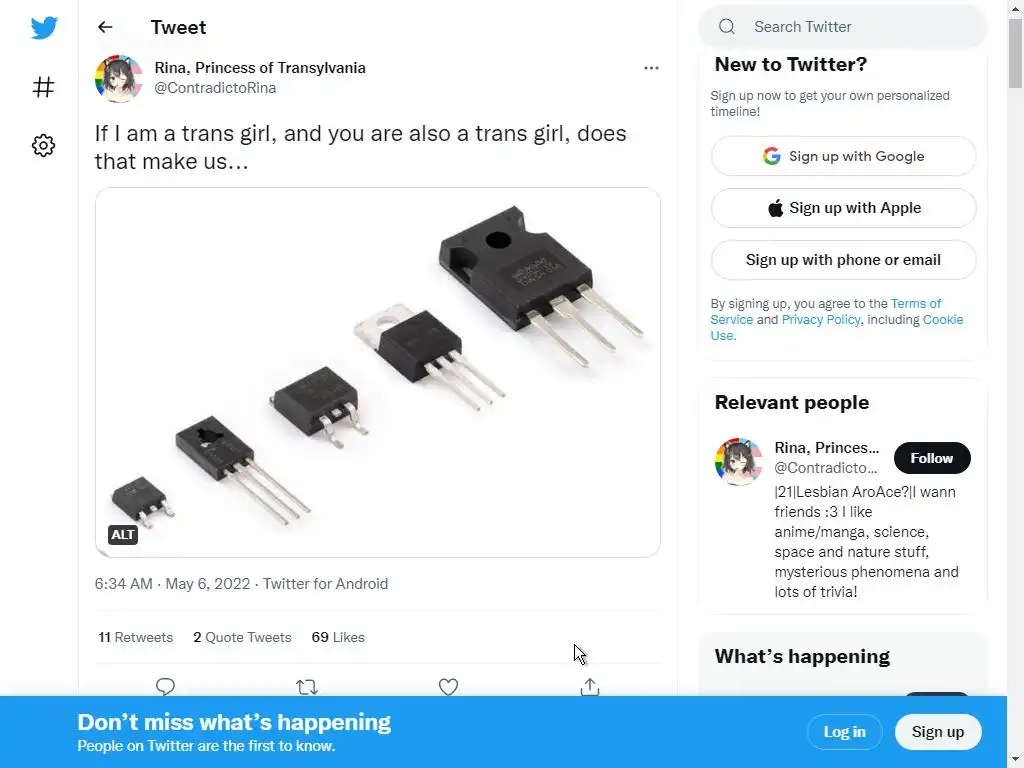Click the Twitter bird logo
1024x768 pixels.
(44, 28)
